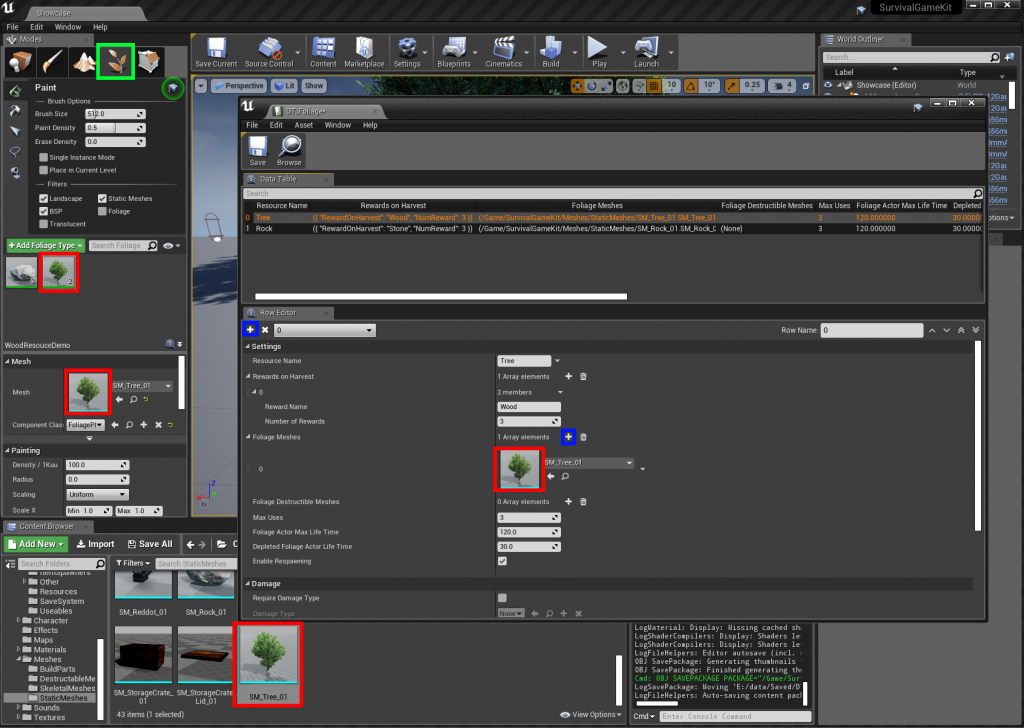
Task: Open Source Control toolbar icon
Action: pos(269,52)
